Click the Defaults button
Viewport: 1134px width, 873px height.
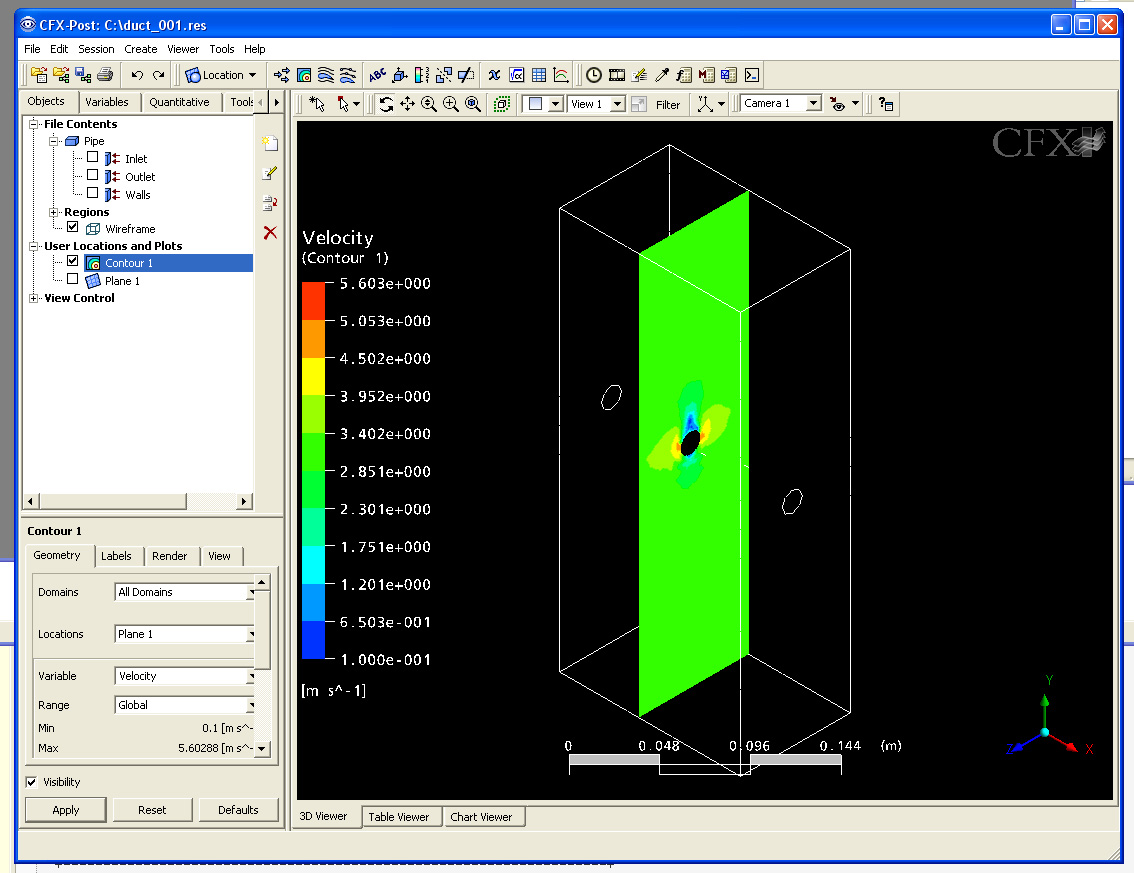click(x=238, y=810)
